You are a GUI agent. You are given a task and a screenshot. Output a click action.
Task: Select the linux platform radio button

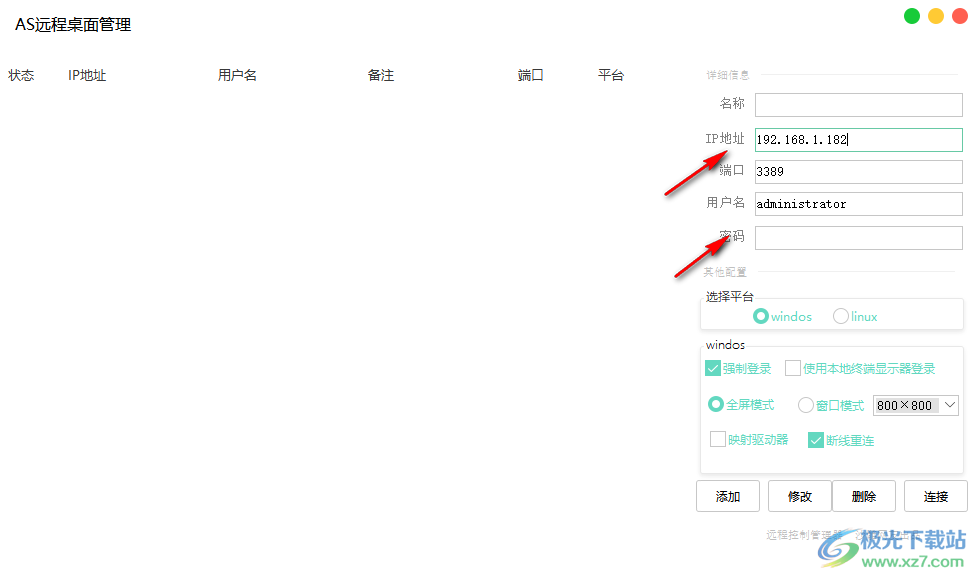tap(841, 316)
